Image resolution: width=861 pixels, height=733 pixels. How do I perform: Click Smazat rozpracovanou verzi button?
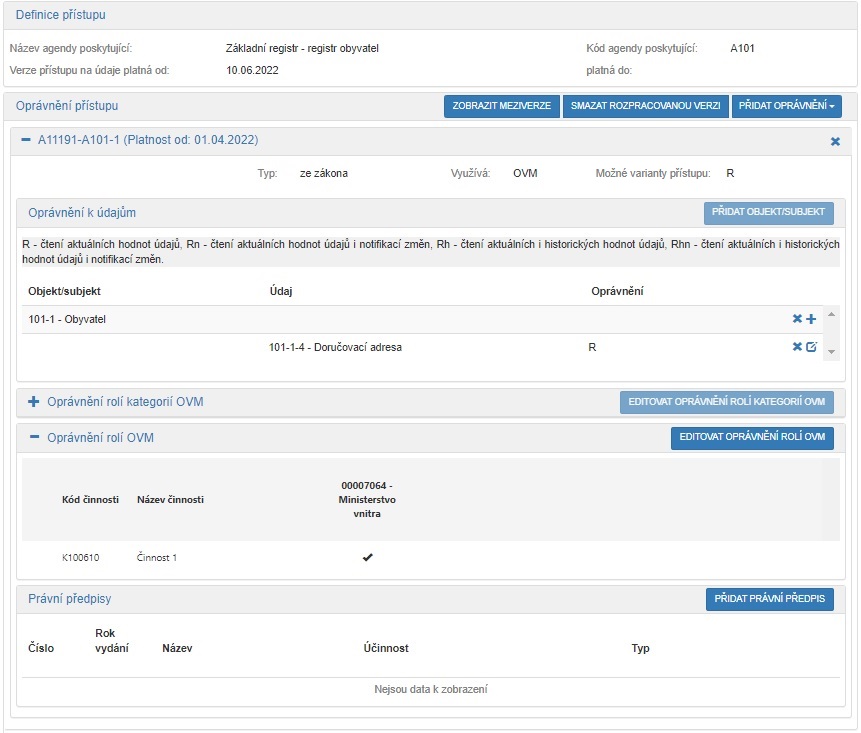click(645, 106)
